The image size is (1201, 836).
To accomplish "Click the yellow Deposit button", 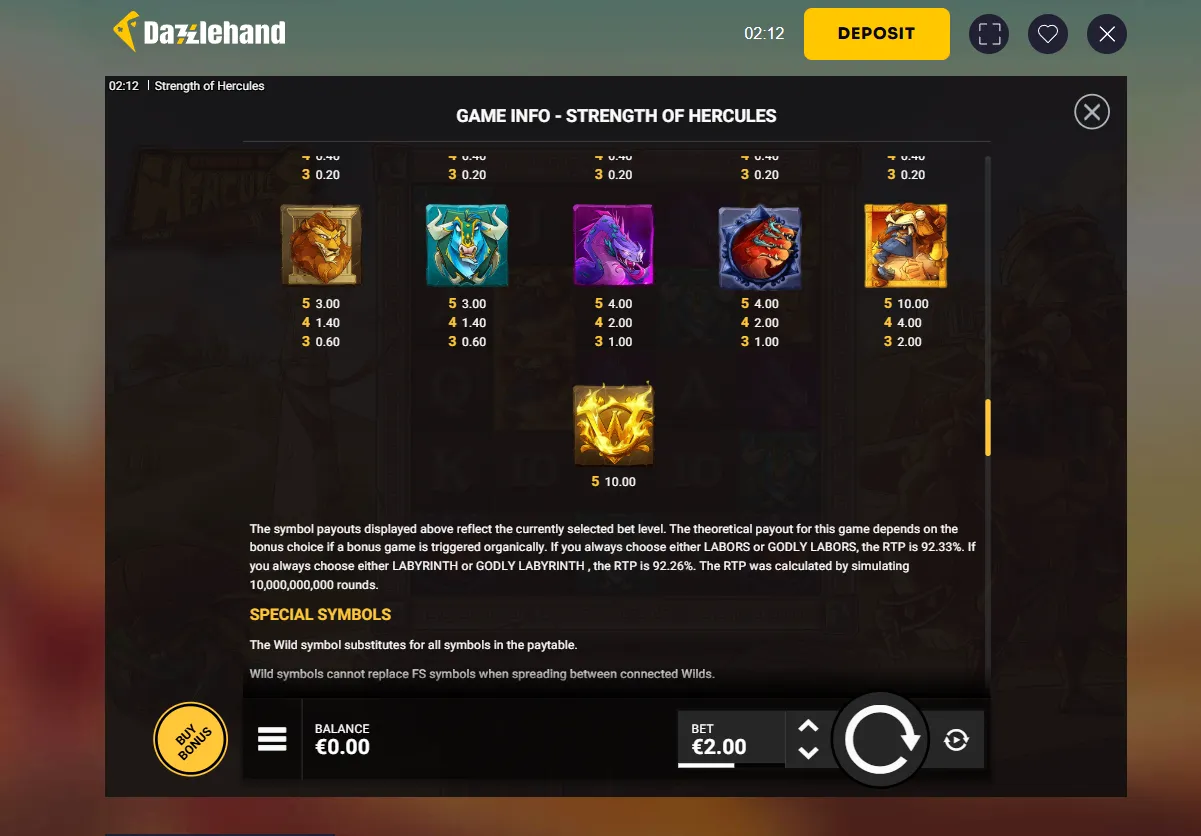I will pos(876,33).
